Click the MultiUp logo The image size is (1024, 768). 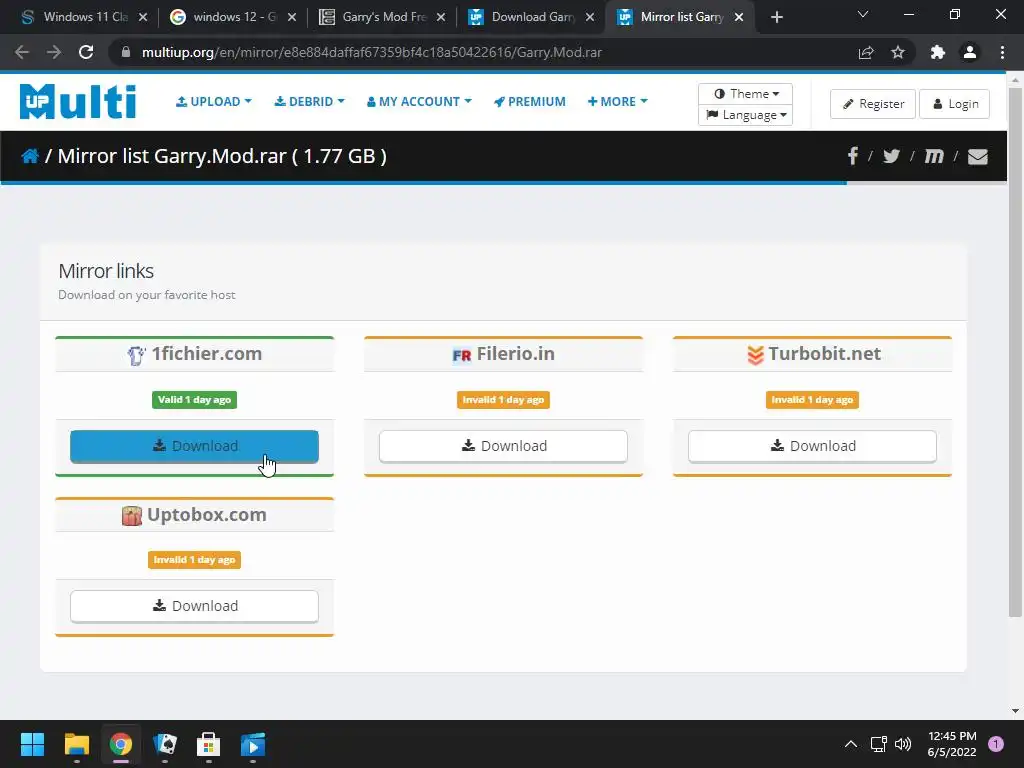coord(78,102)
